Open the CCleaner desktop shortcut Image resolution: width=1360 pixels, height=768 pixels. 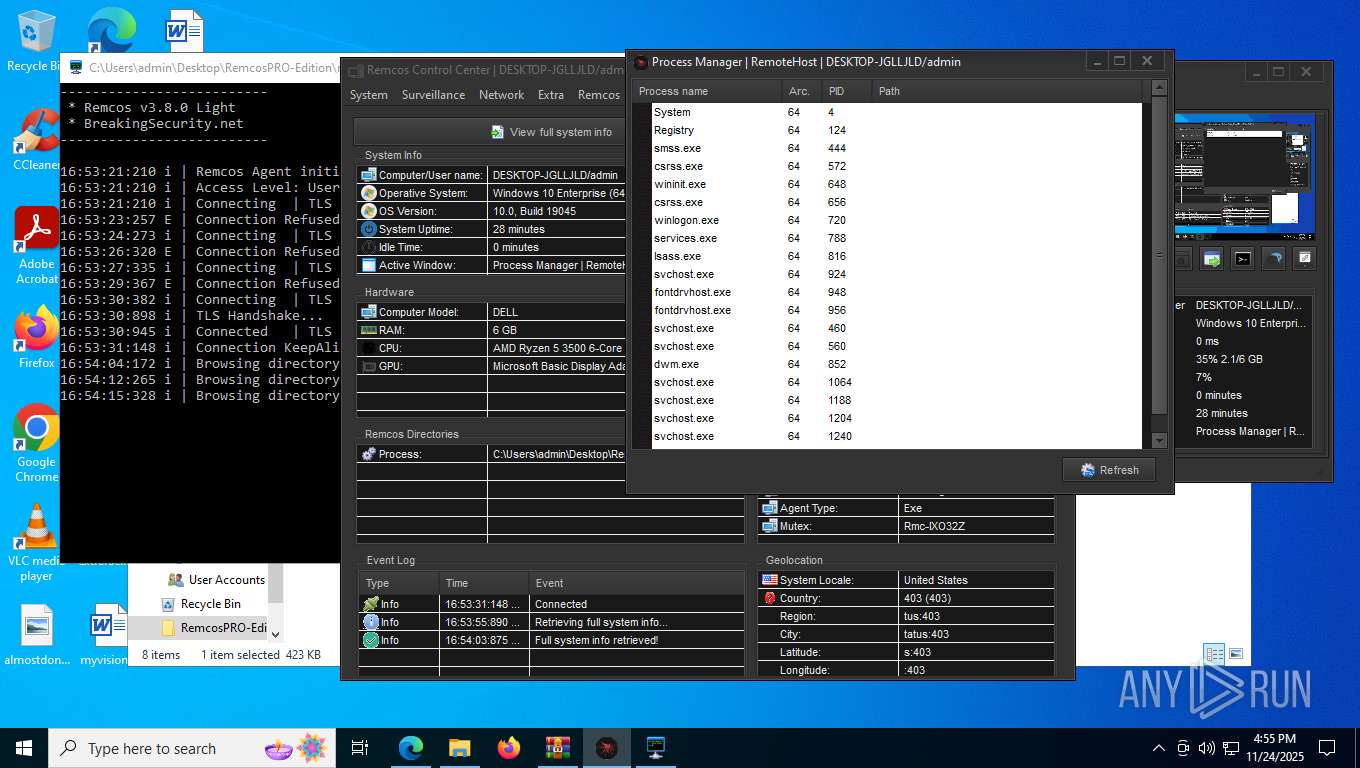click(36, 139)
